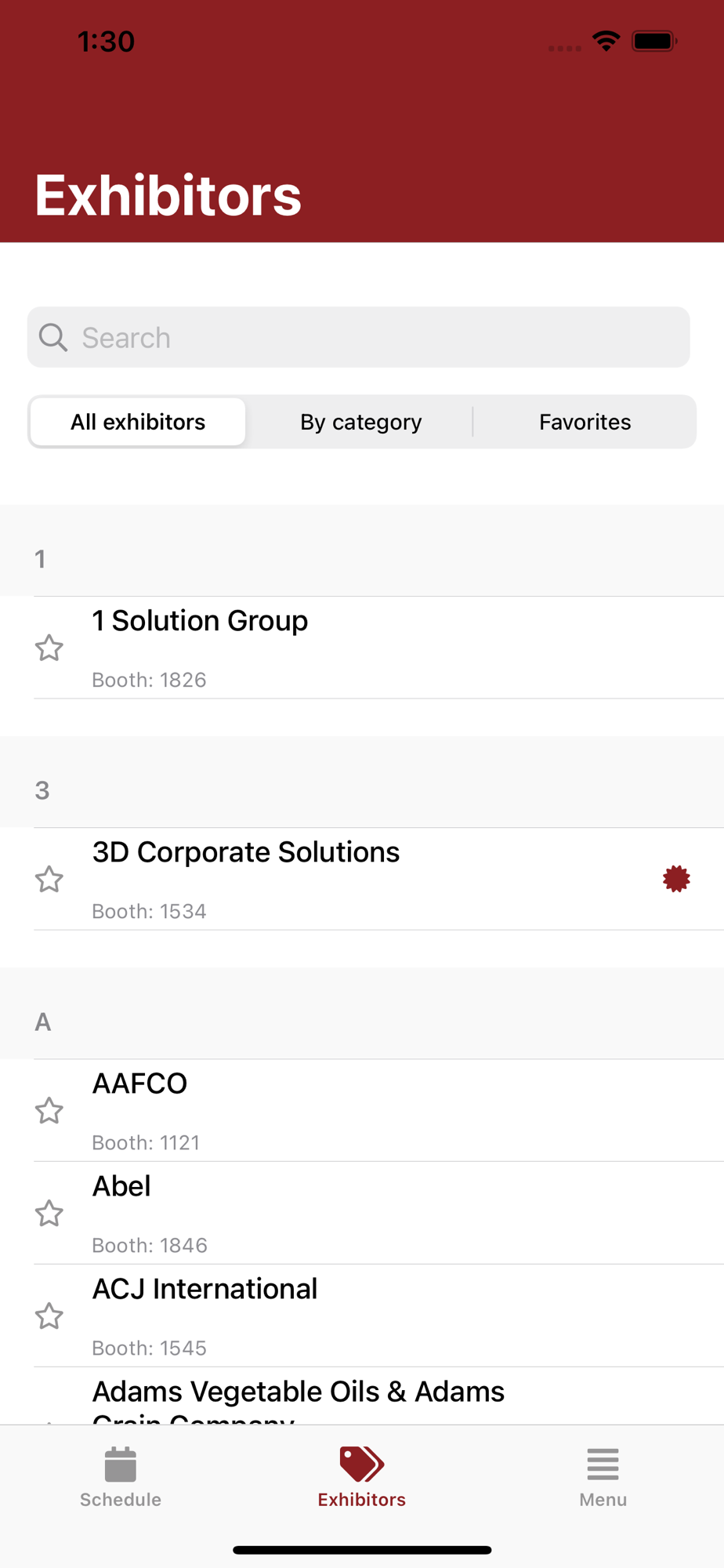
Task: Toggle favorite star for Abel
Action: click(x=49, y=1213)
